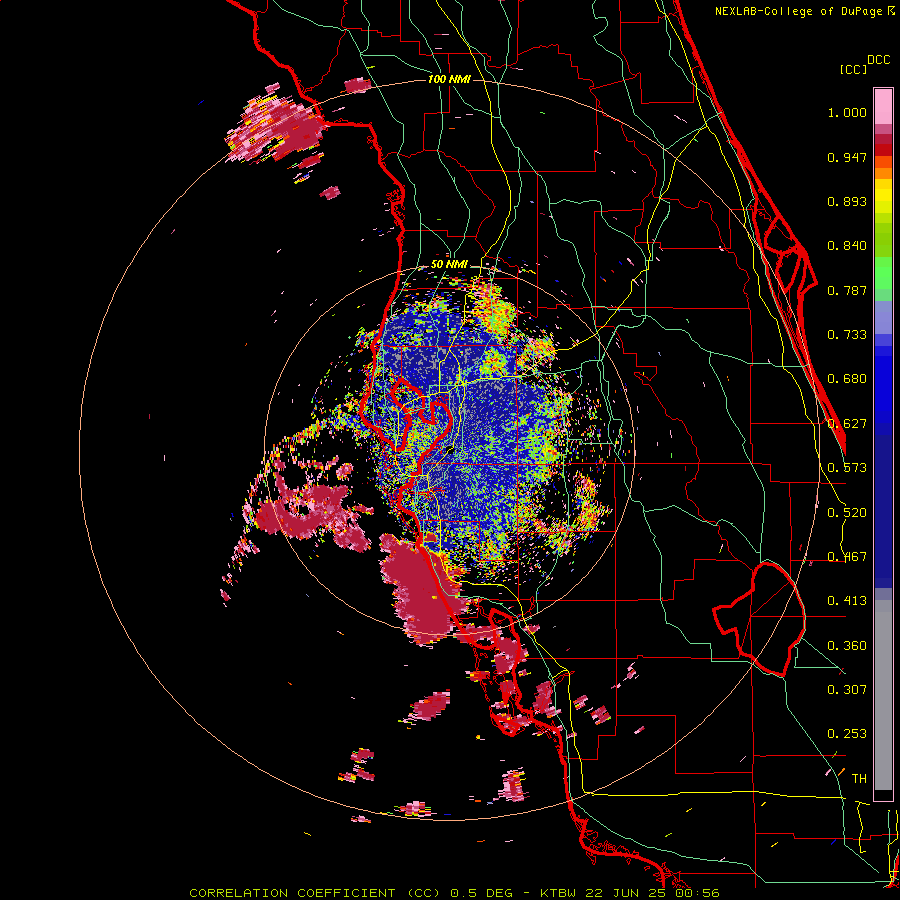Viewport: 900px width, 900px height.
Task: Click CORRELATION COEFFICIENT in the bottom caption
Action: 292,893
